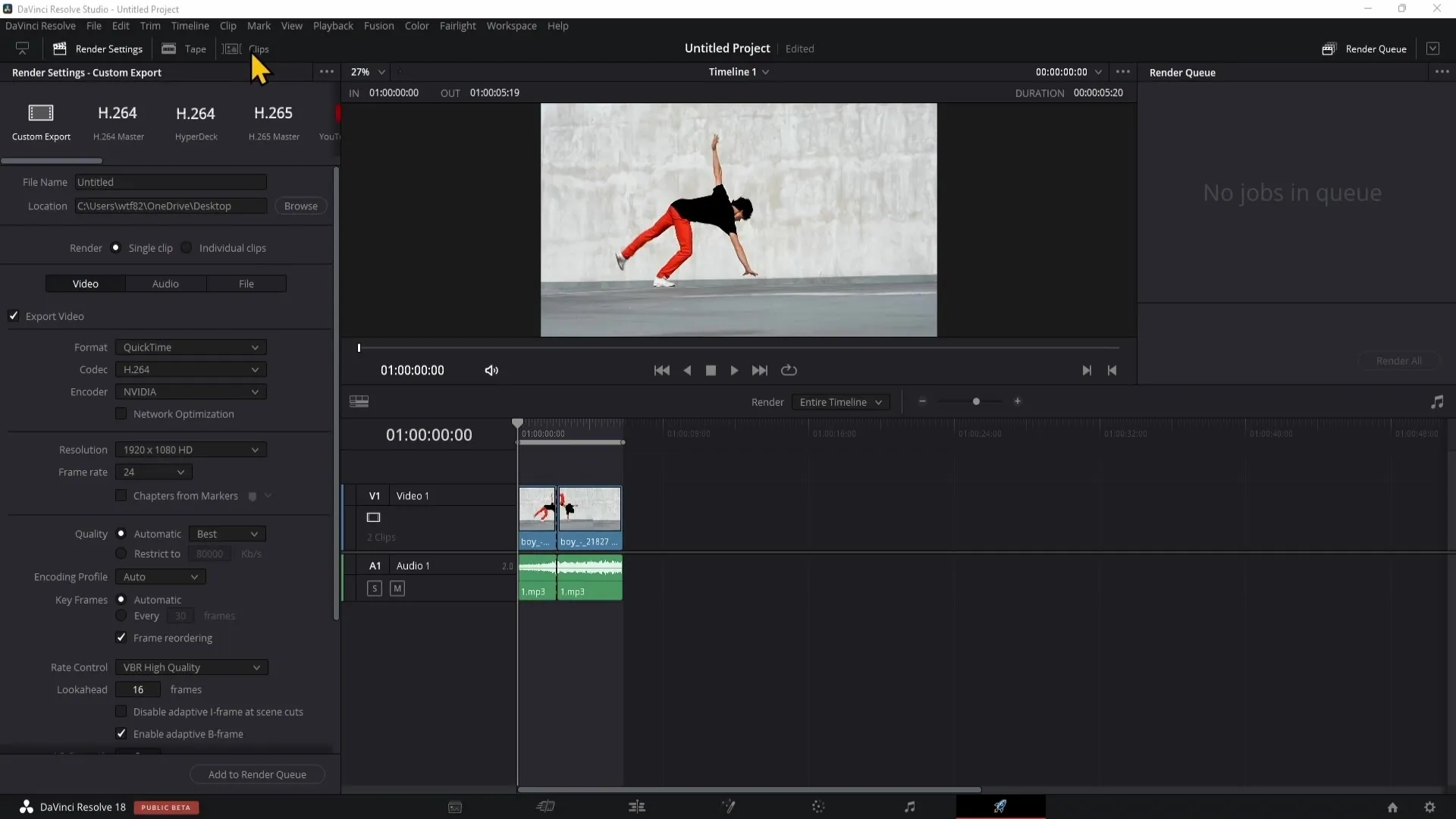Open the Quality Best dropdown
The width and height of the screenshot is (1456, 819).
[227, 534]
